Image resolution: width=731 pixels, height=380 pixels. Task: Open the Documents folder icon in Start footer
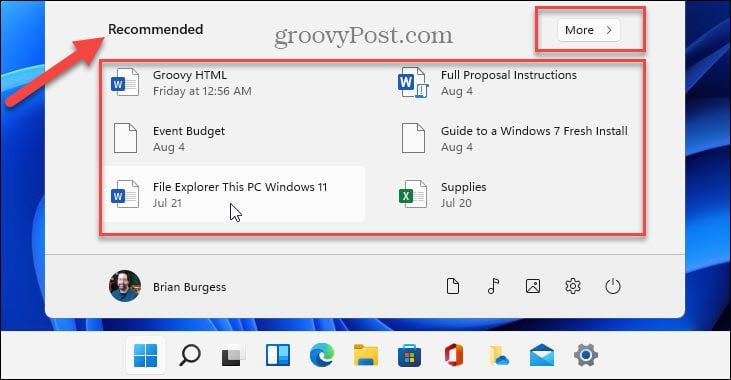[x=453, y=286]
